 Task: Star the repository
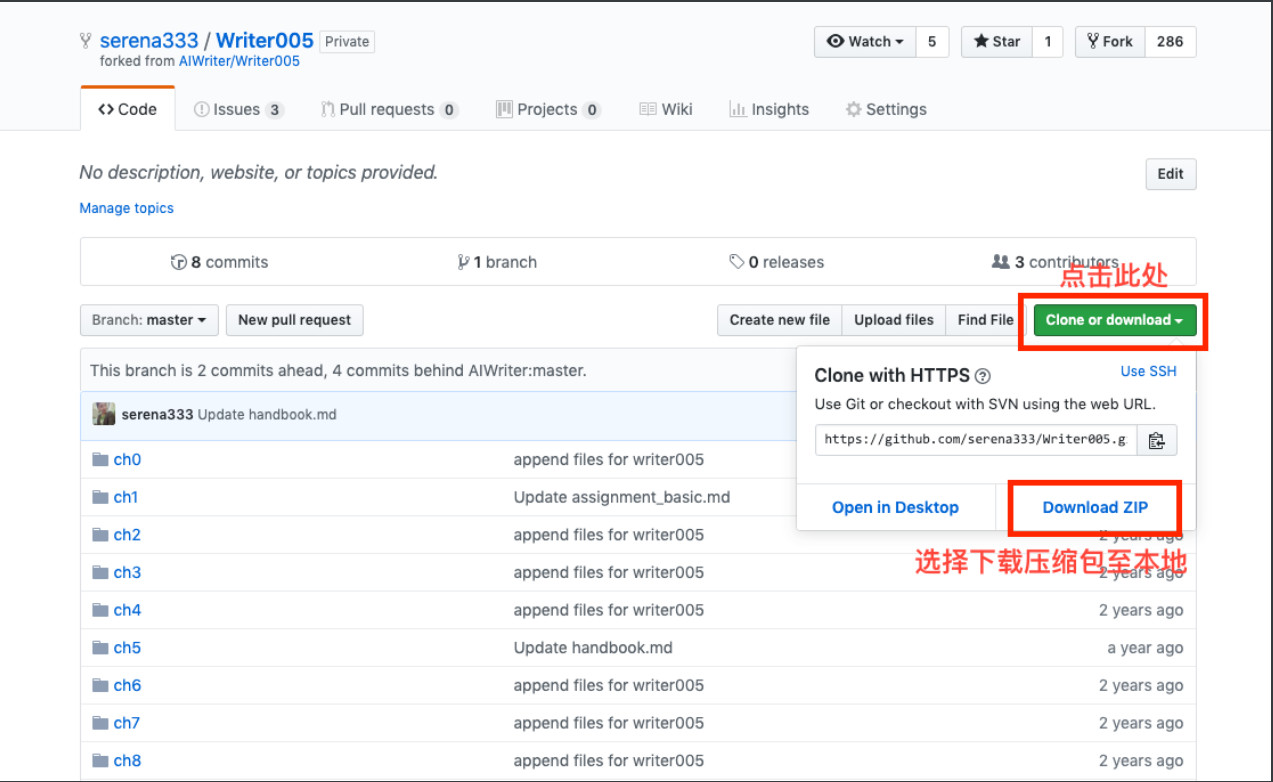click(x=996, y=41)
